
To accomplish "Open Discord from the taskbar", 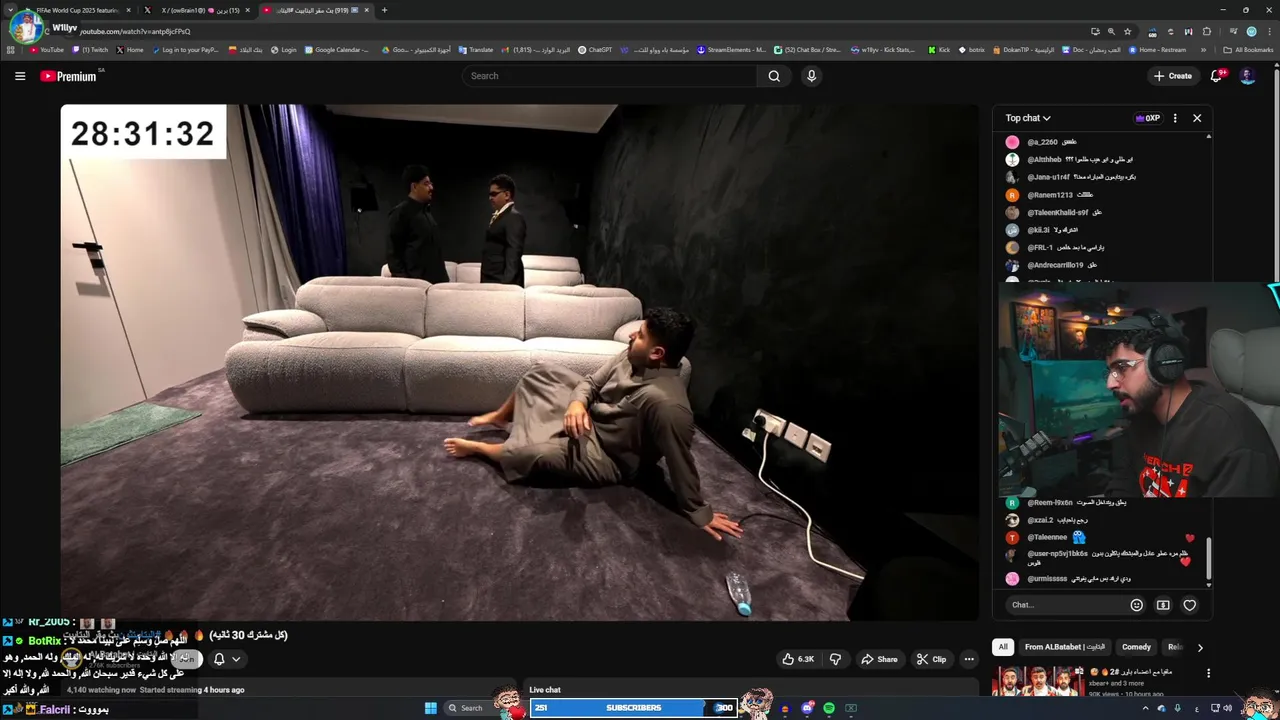I will click(807, 708).
